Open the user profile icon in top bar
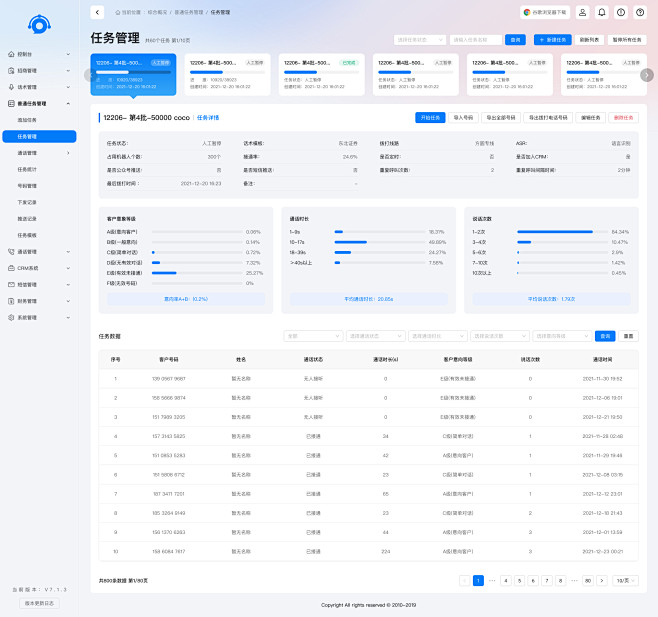 pyautogui.click(x=583, y=12)
